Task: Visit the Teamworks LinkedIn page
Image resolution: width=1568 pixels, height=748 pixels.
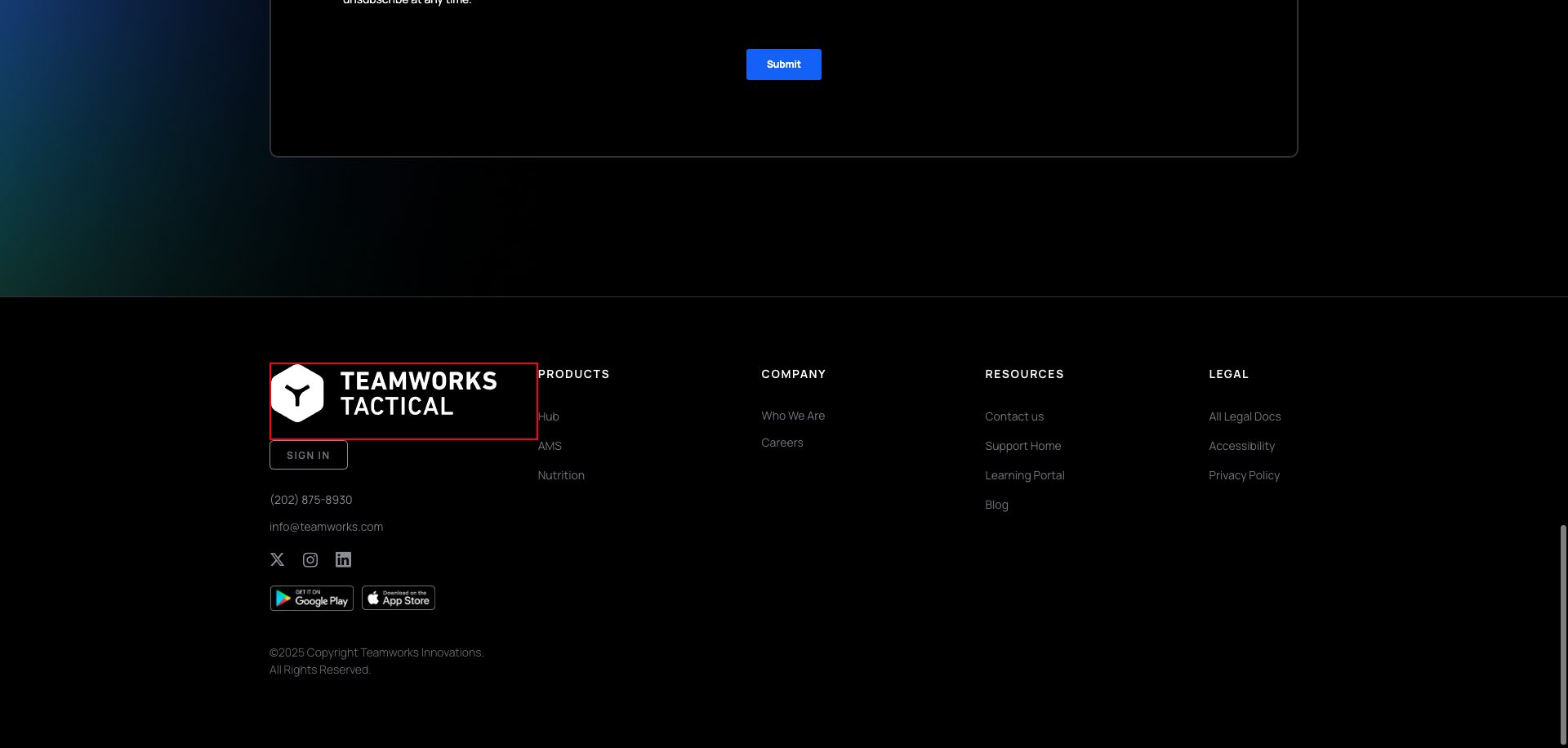Action: pyautogui.click(x=343, y=559)
